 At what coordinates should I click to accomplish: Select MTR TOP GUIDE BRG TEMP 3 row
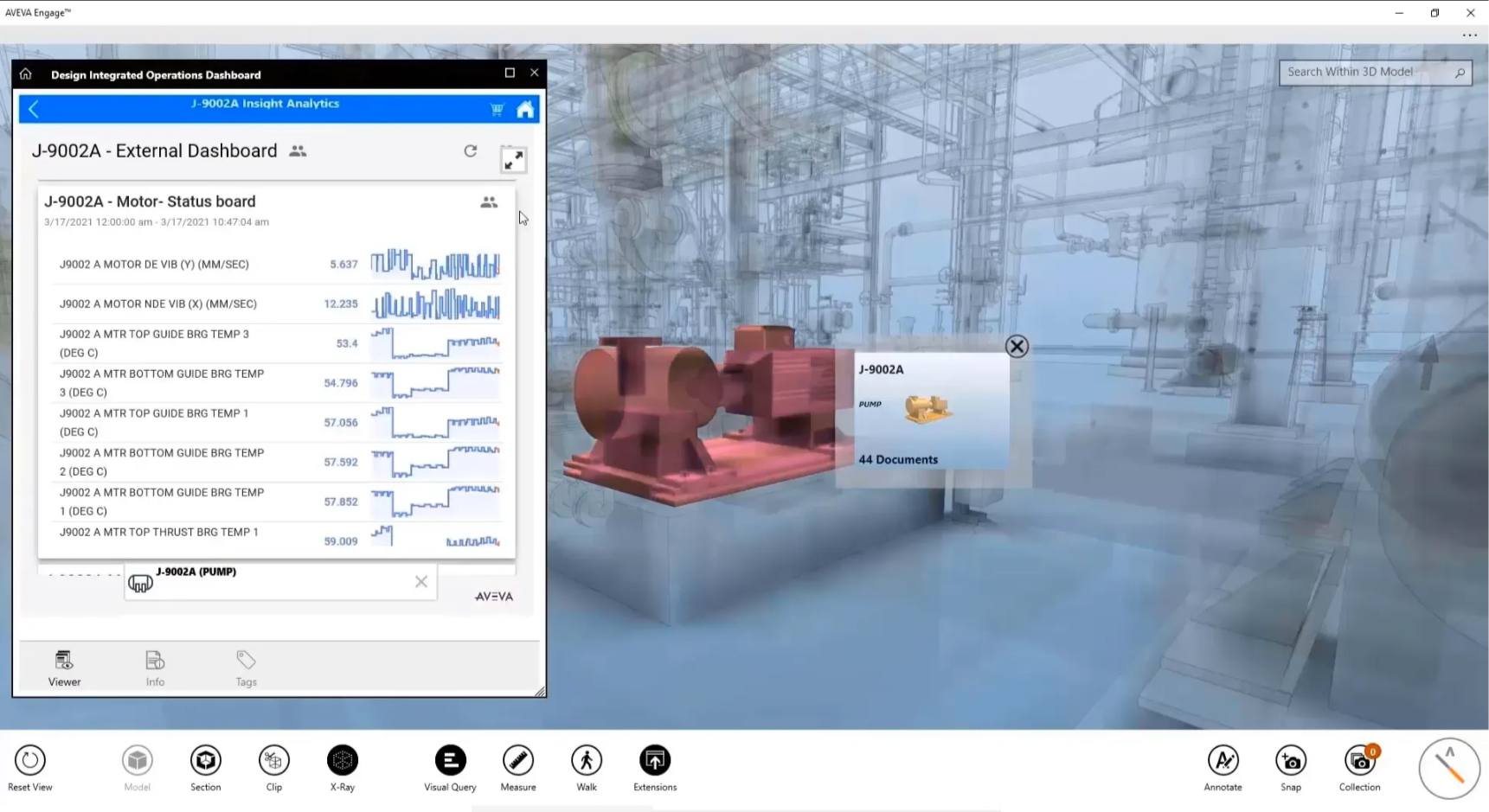point(277,343)
